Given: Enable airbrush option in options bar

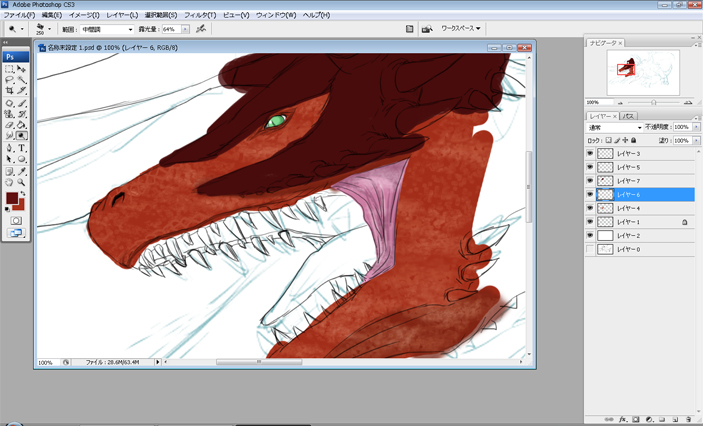Looking at the screenshot, I should (x=201, y=29).
